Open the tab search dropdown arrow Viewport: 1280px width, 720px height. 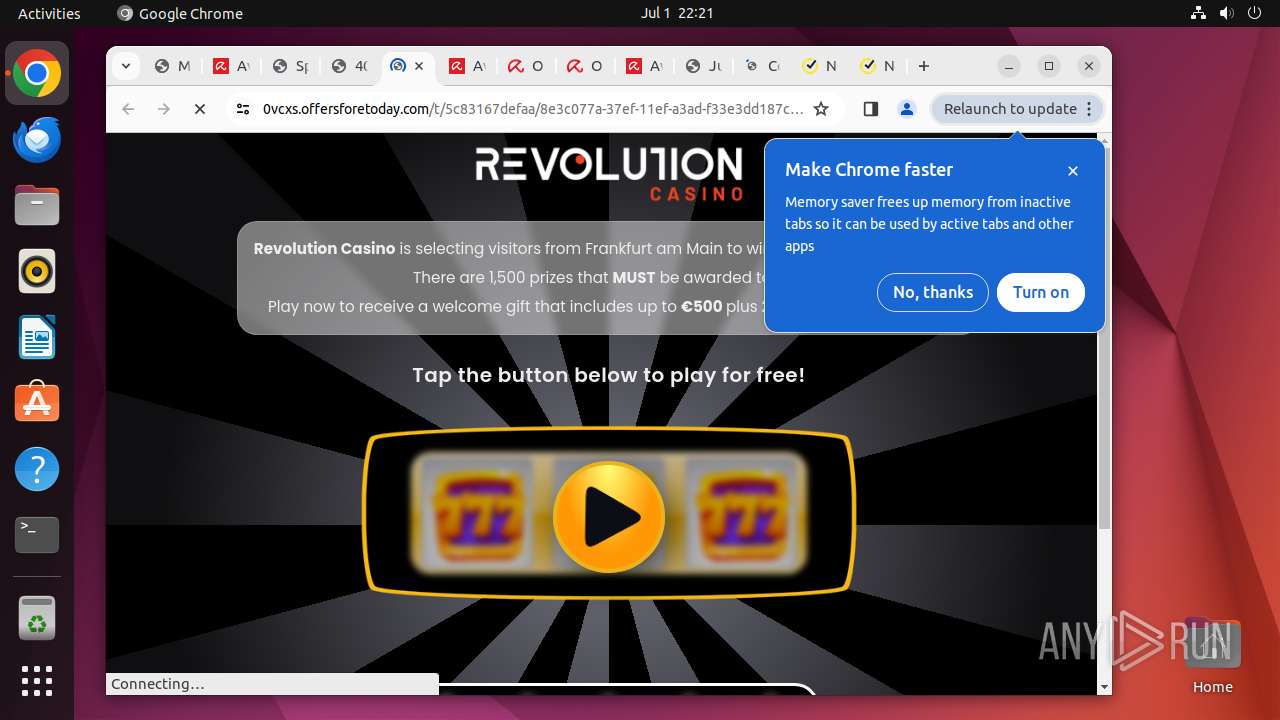click(125, 66)
